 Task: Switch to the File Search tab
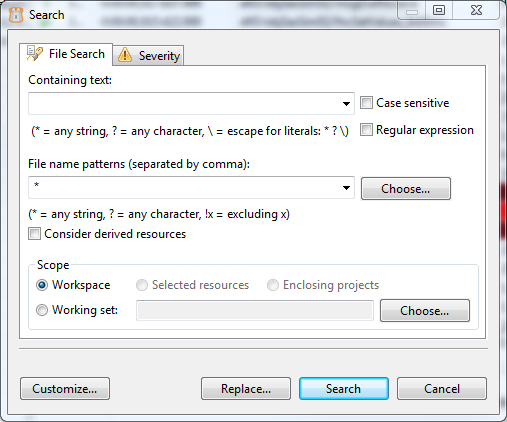66,54
